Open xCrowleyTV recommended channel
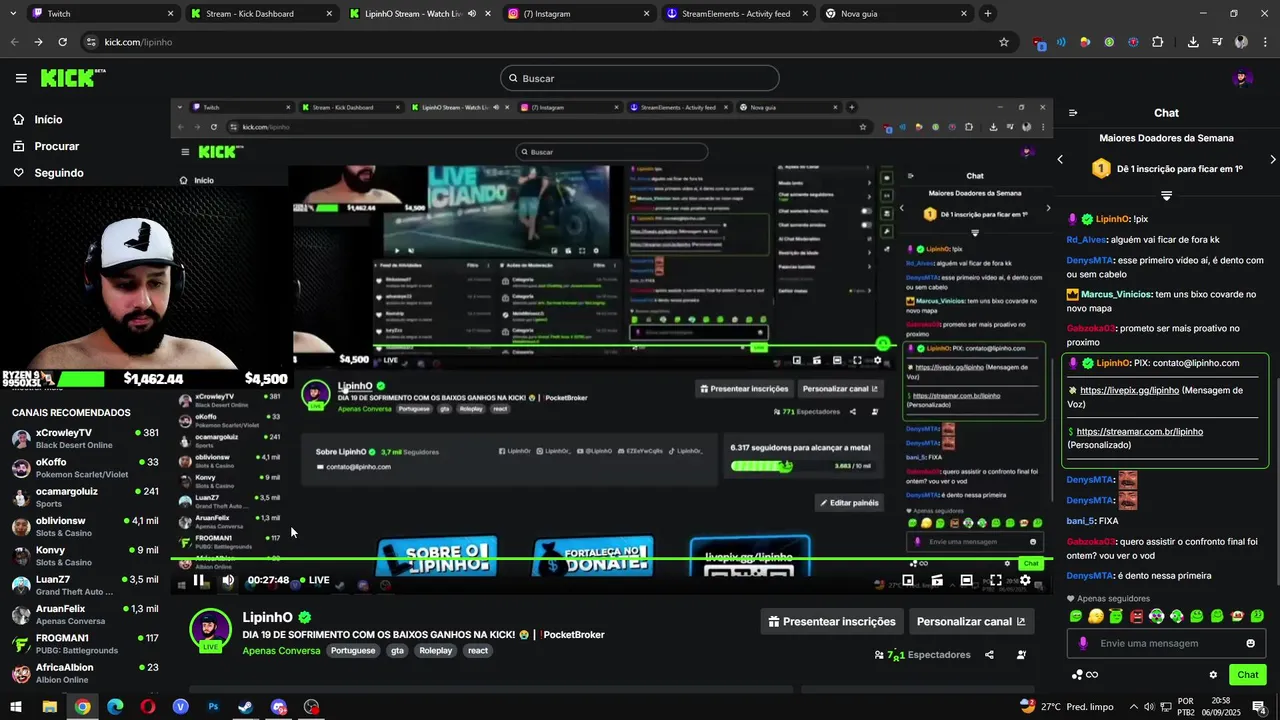This screenshot has width=1280, height=720. coord(85,439)
